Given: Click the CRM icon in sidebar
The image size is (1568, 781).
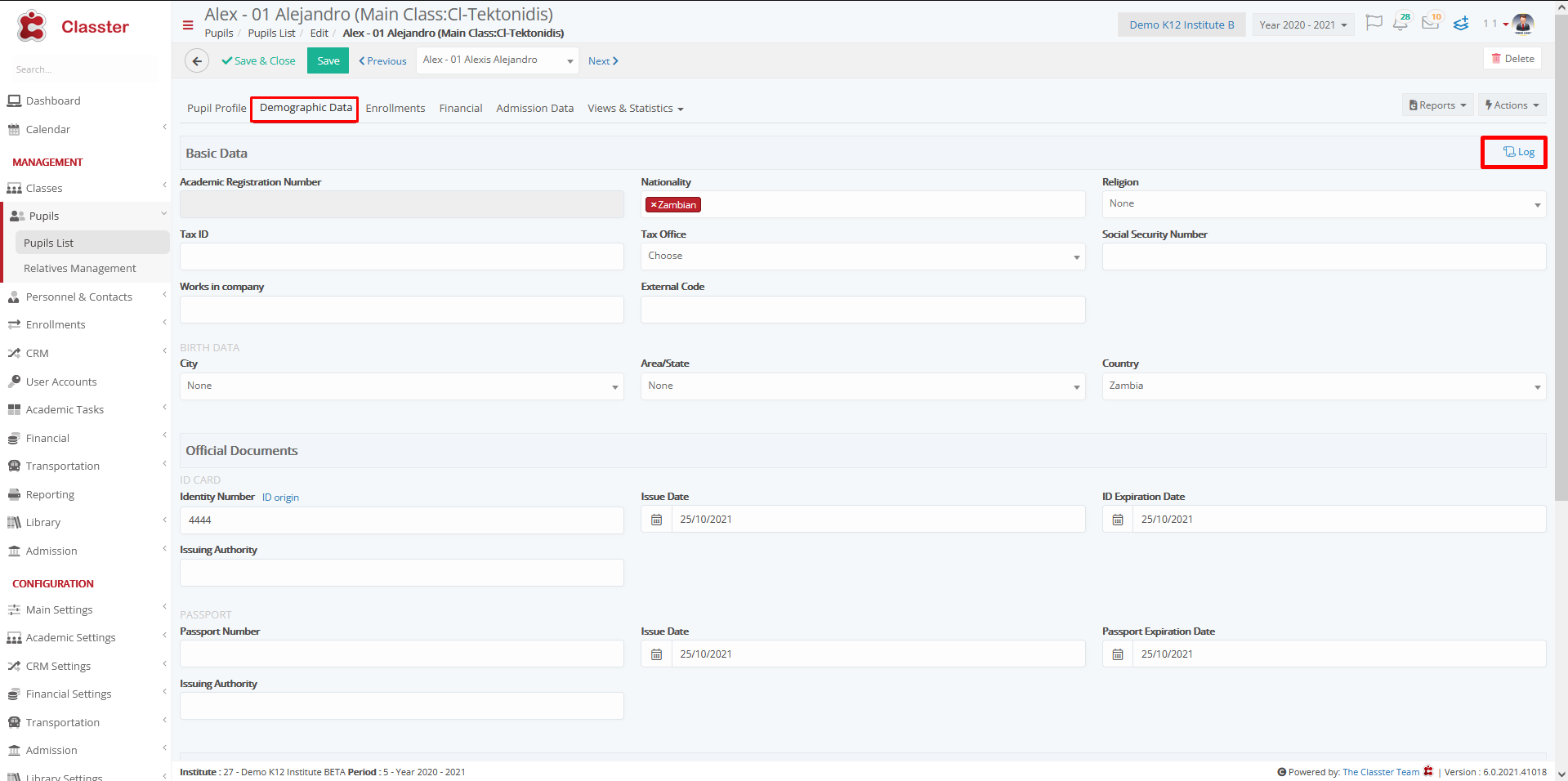Looking at the screenshot, I should pos(14,353).
